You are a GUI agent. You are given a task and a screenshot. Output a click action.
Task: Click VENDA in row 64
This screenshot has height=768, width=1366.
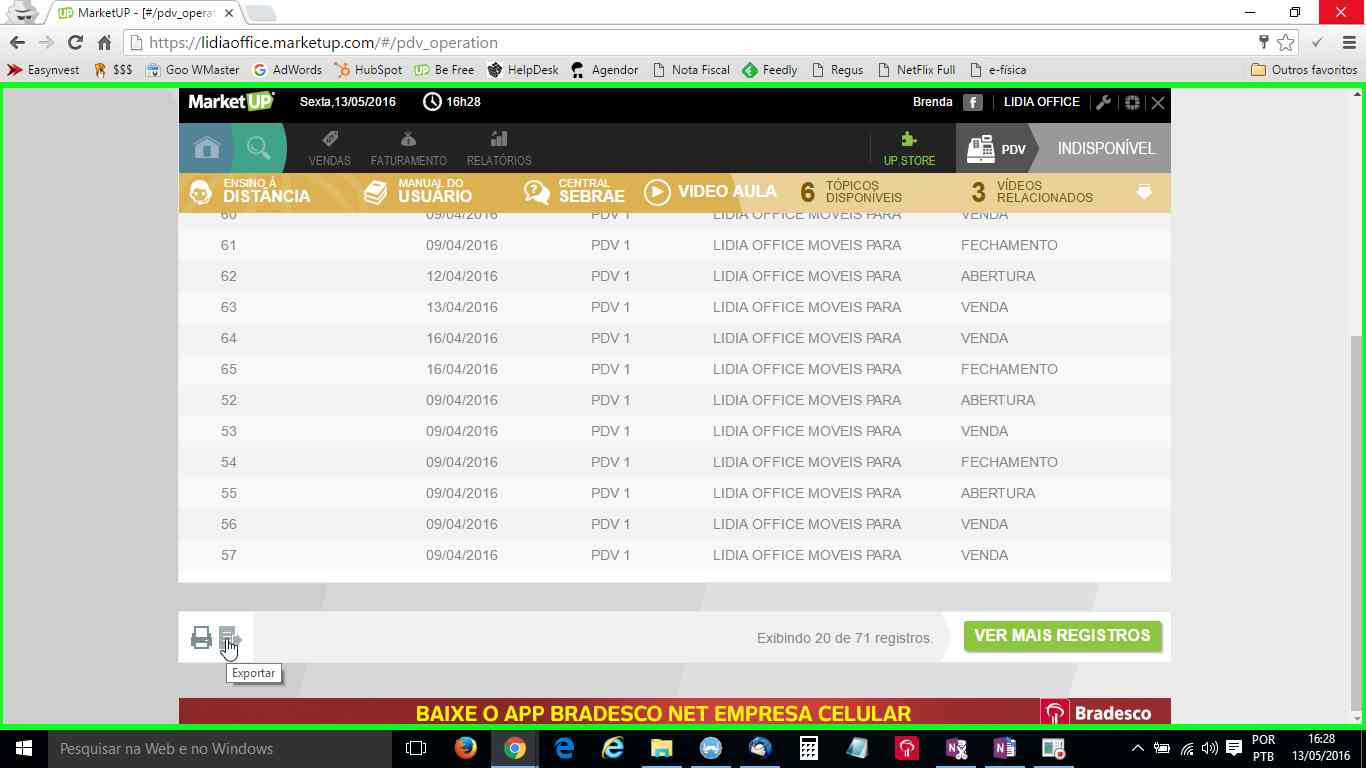pos(984,338)
